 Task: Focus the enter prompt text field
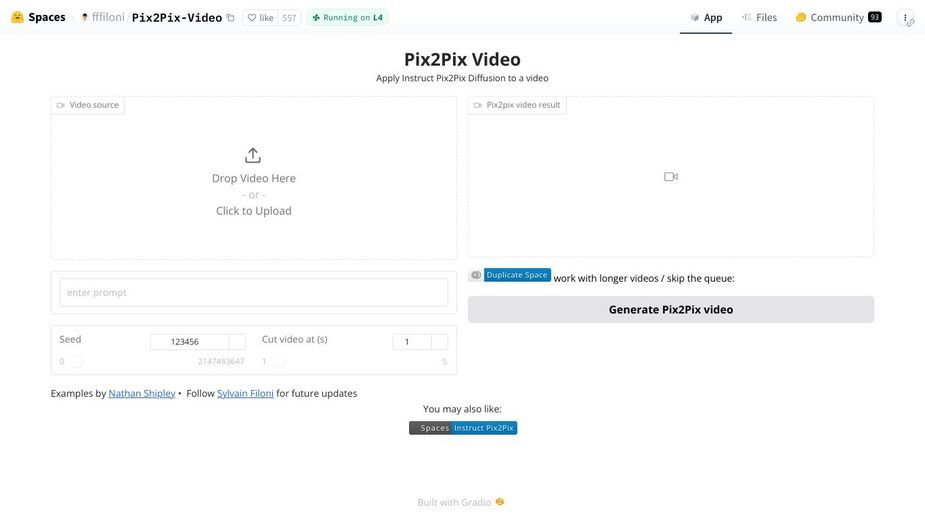tap(254, 292)
